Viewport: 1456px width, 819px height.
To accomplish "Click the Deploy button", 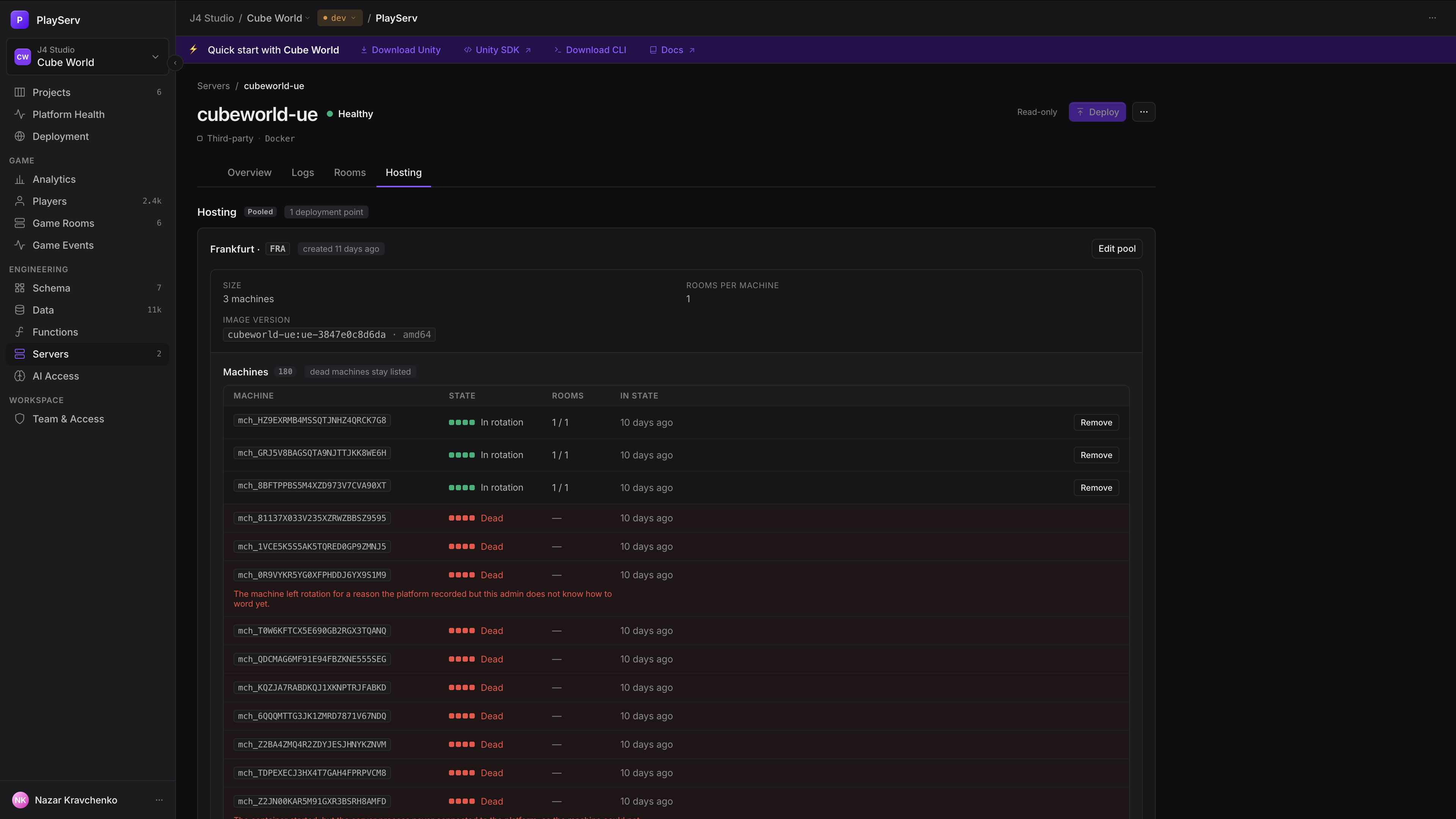I will click(1097, 112).
